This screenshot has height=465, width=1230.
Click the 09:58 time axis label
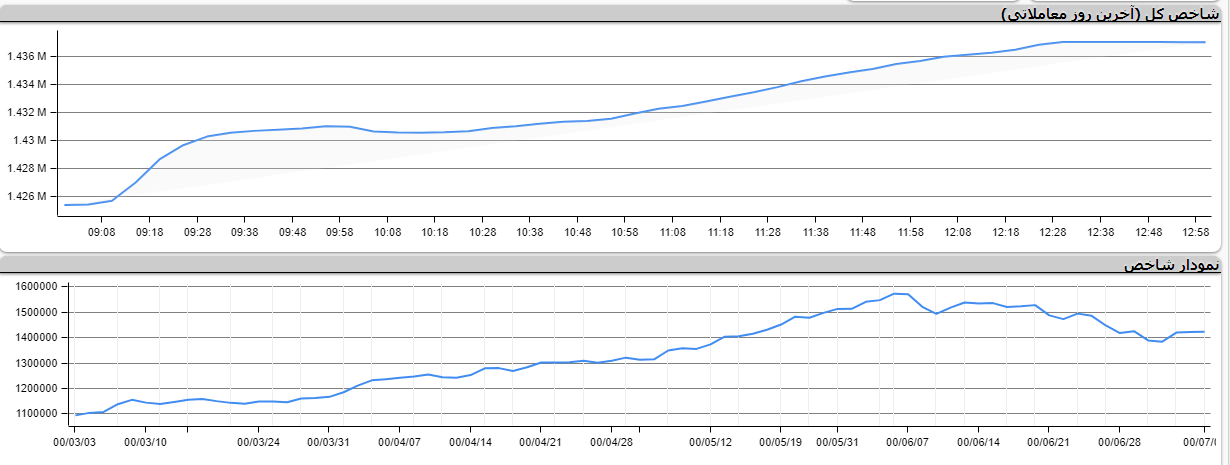[340, 232]
